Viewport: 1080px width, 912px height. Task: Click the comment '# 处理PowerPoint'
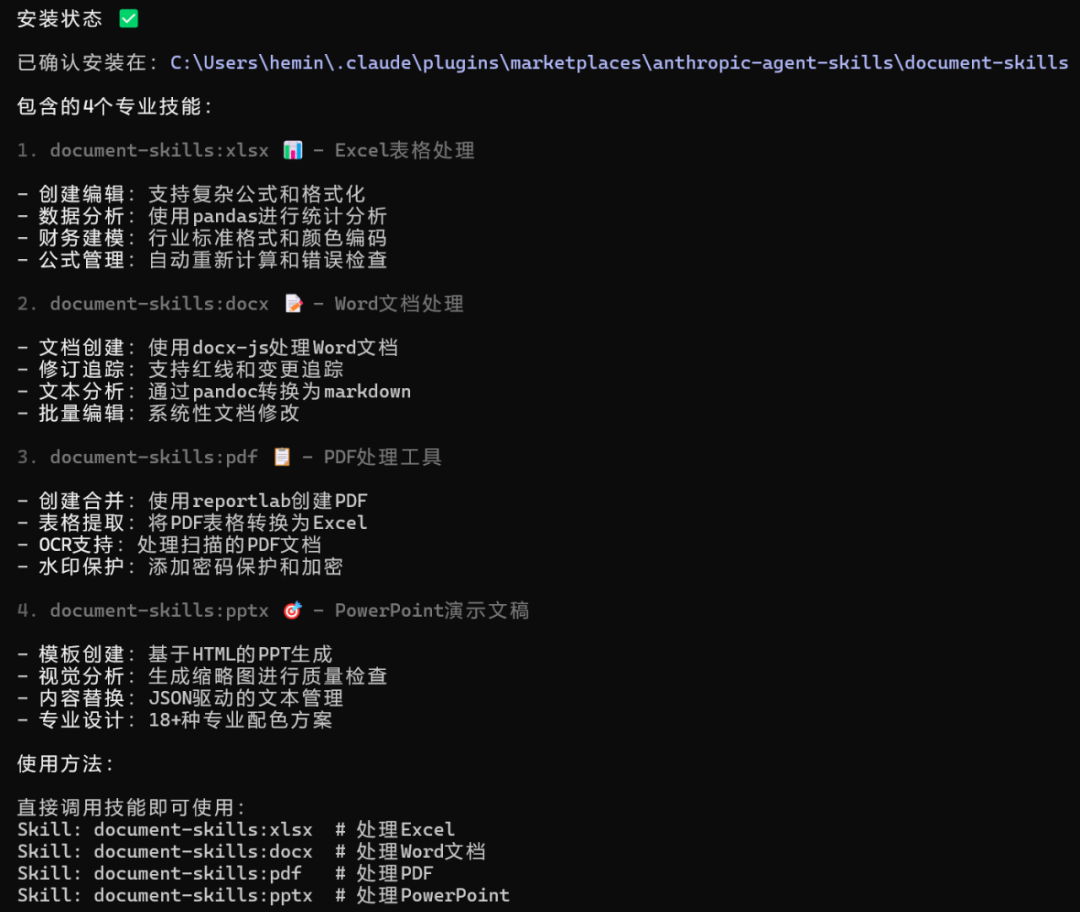tap(422, 895)
